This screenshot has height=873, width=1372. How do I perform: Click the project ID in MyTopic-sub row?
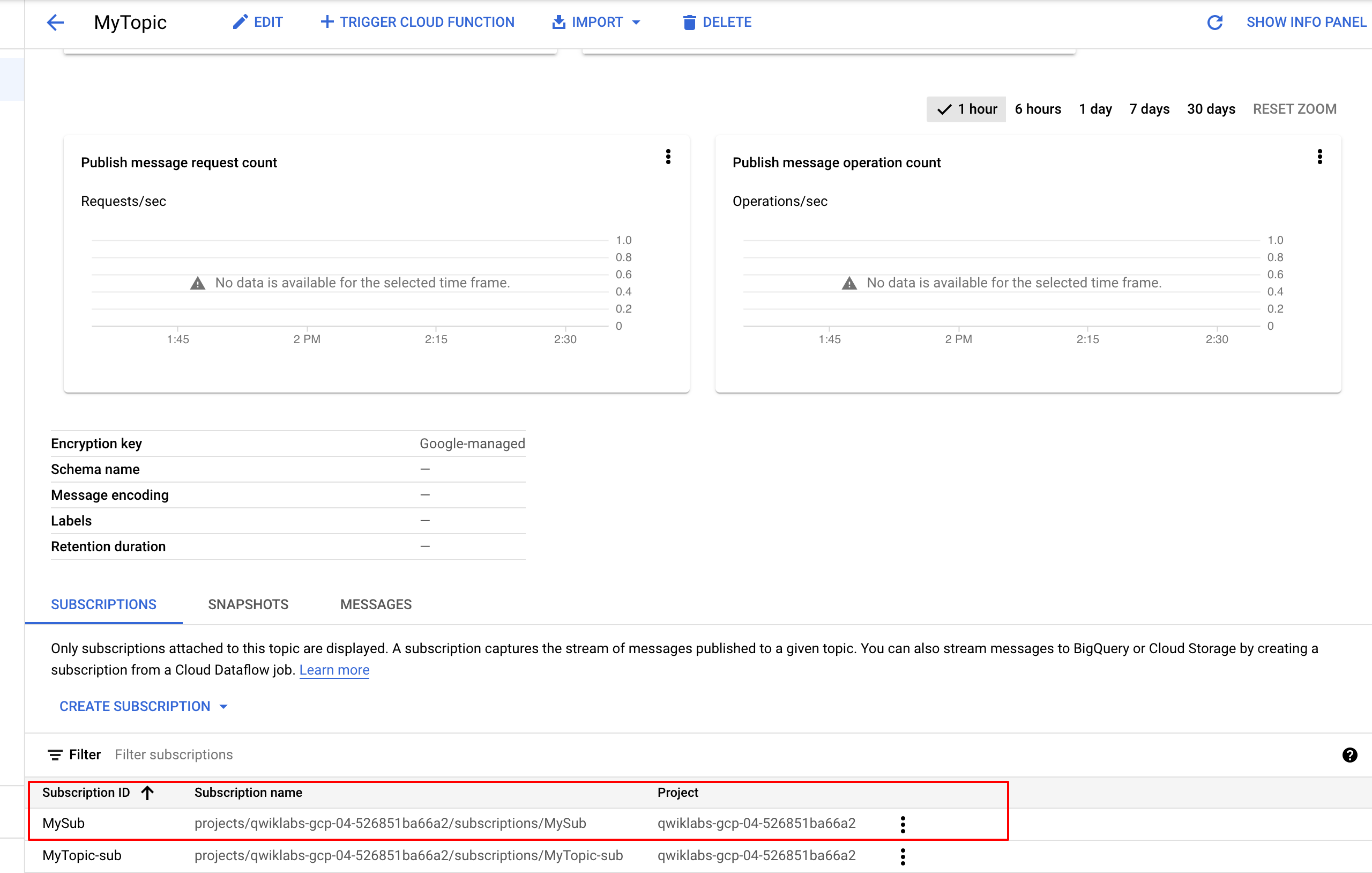click(756, 855)
